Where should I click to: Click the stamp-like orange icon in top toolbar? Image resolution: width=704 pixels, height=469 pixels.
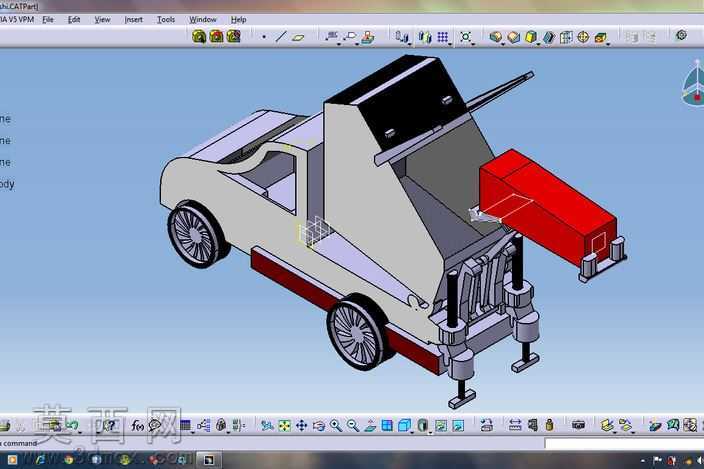tap(368, 37)
